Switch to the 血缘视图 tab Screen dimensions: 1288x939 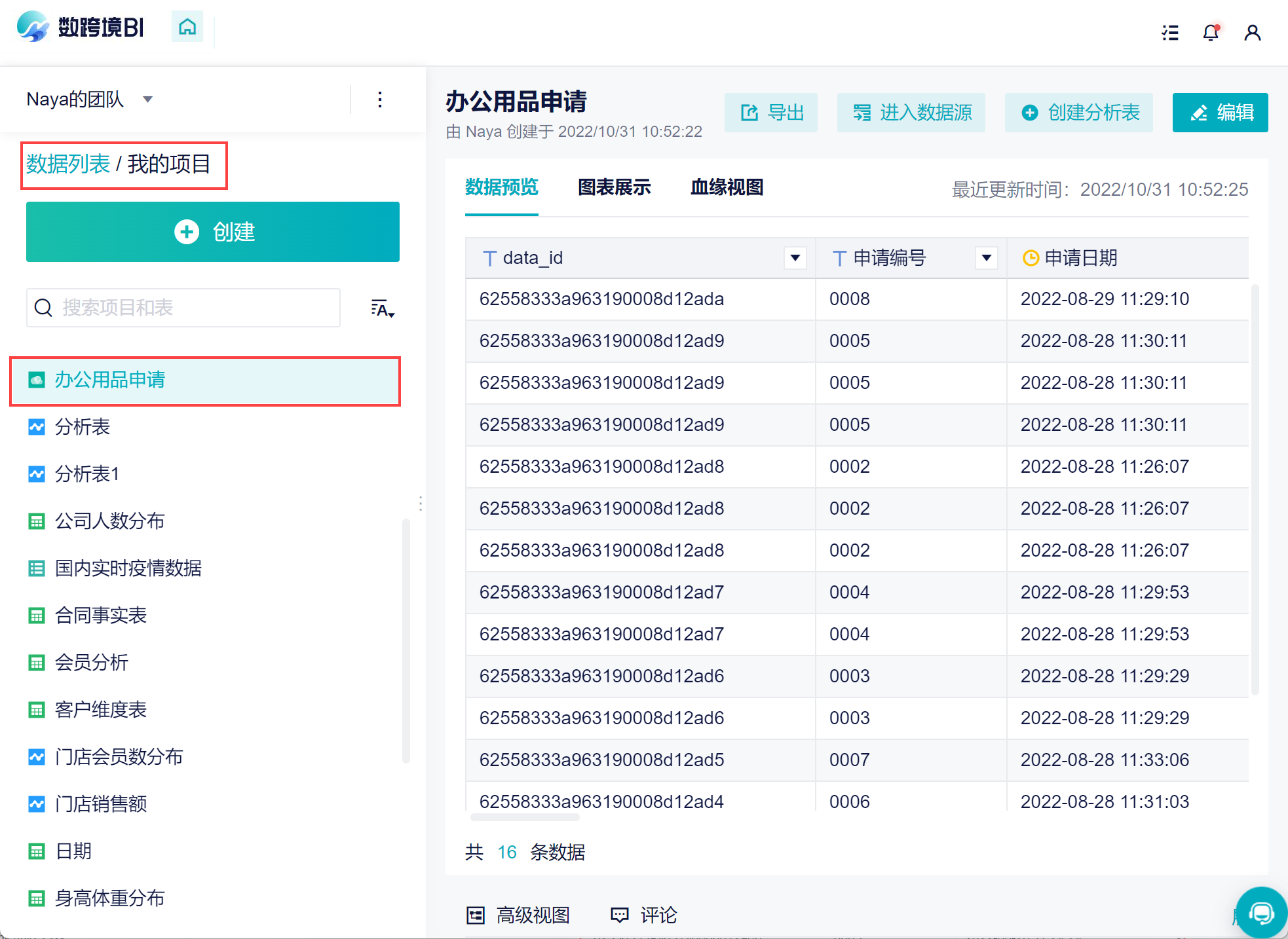coord(727,187)
